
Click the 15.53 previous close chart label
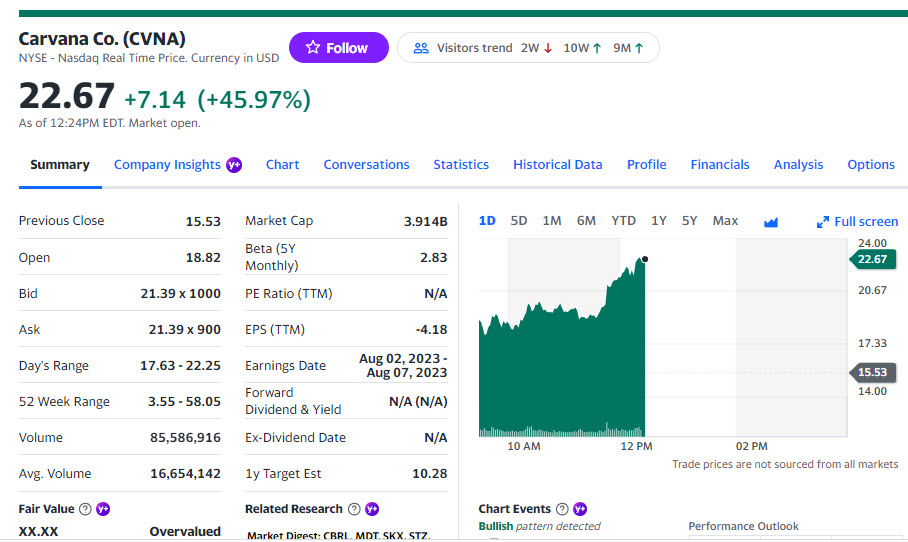pyautogui.click(x=873, y=372)
